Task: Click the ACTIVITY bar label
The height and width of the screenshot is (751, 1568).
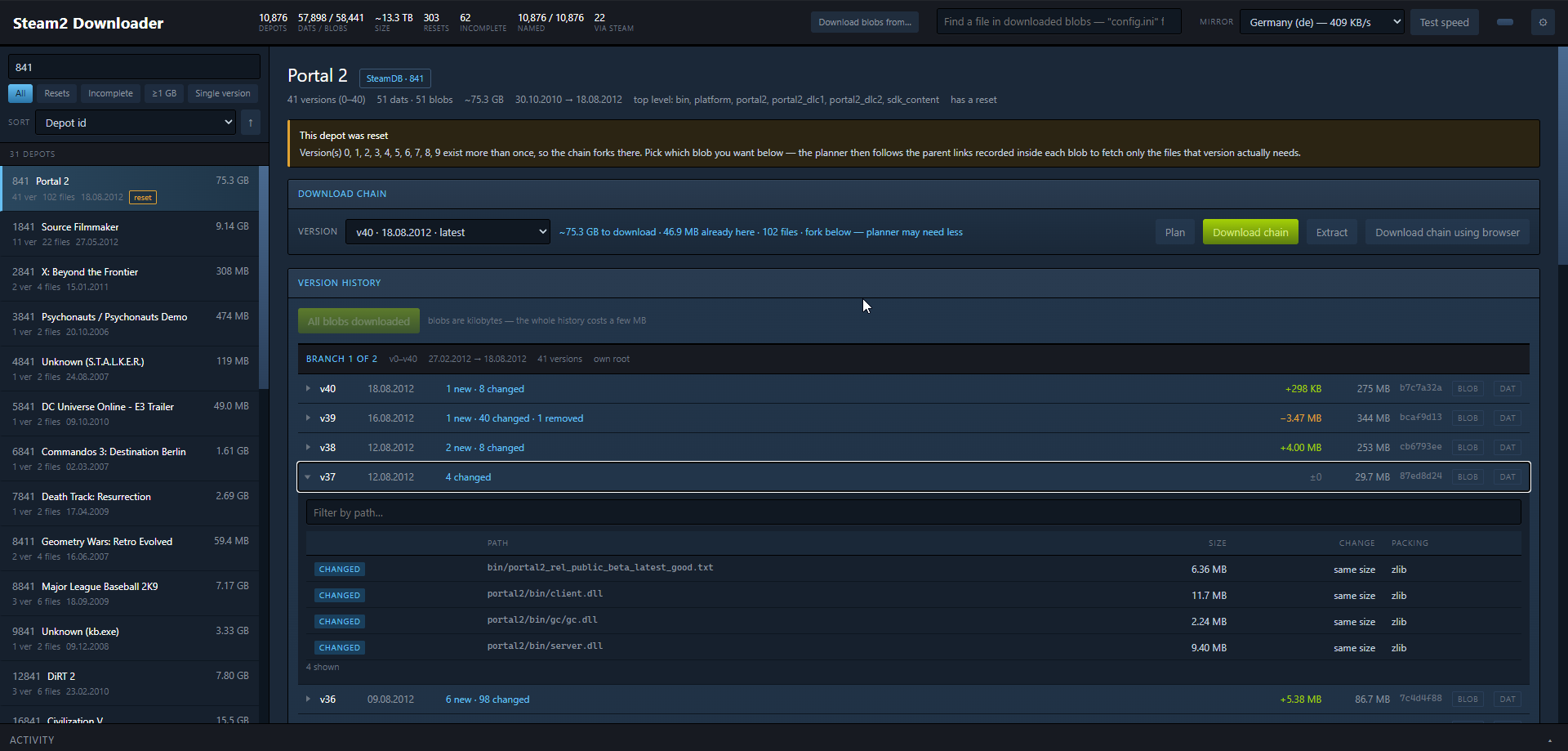Action: (32, 740)
